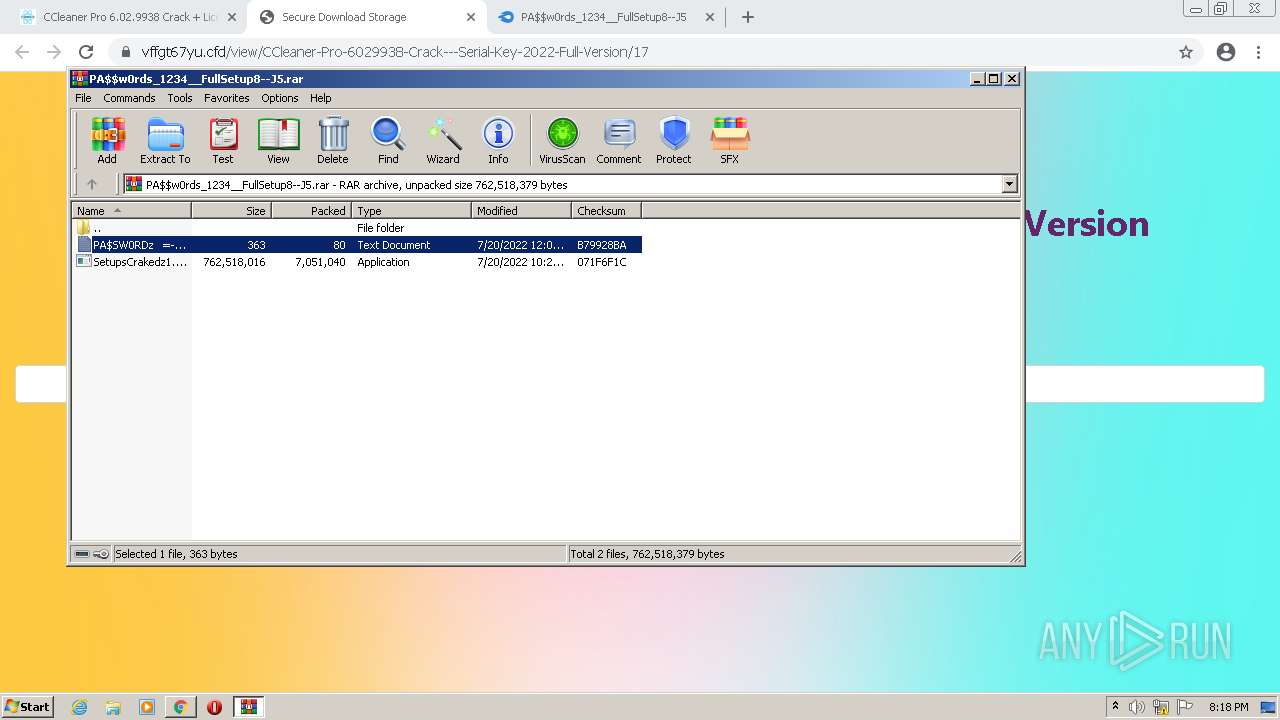Click the Delete trash can icon
The height and width of the screenshot is (720, 1280).
click(x=333, y=140)
